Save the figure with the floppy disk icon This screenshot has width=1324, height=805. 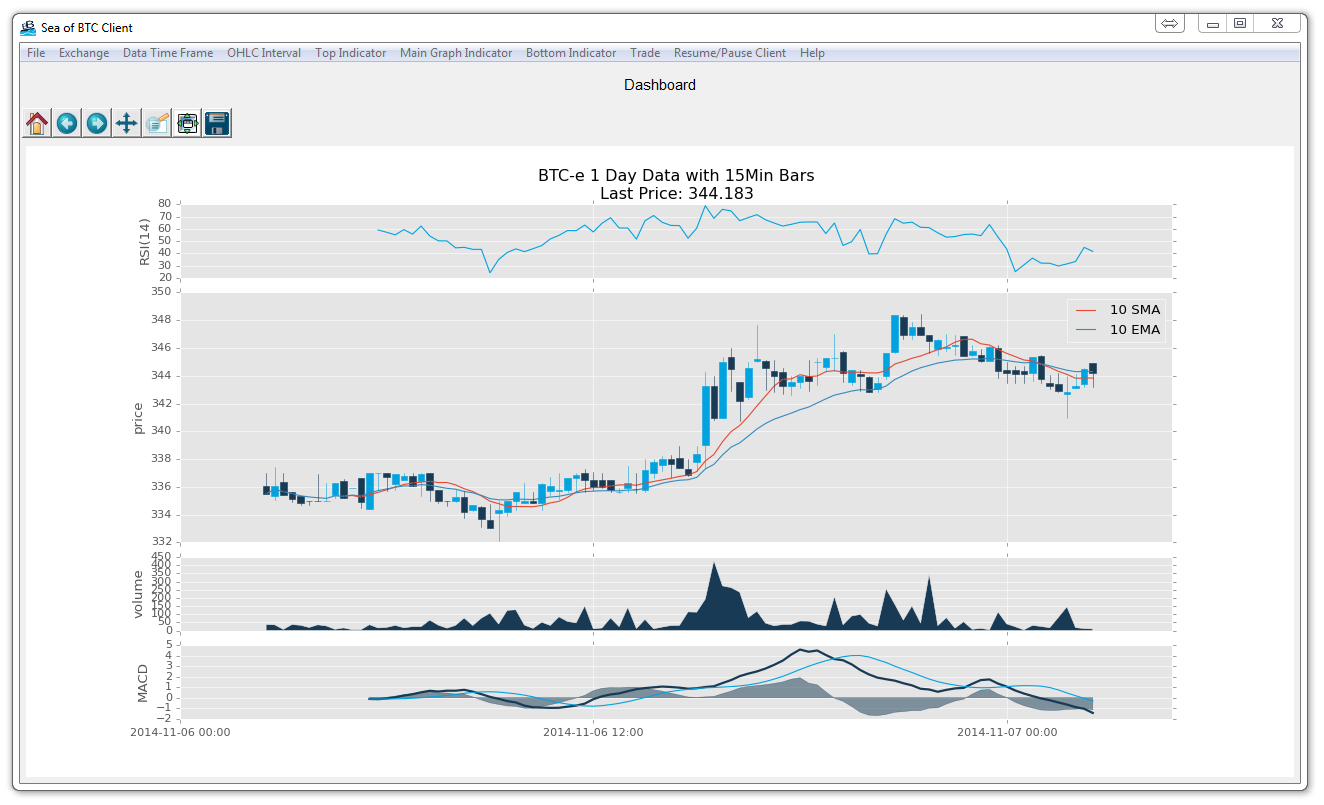(x=217, y=123)
